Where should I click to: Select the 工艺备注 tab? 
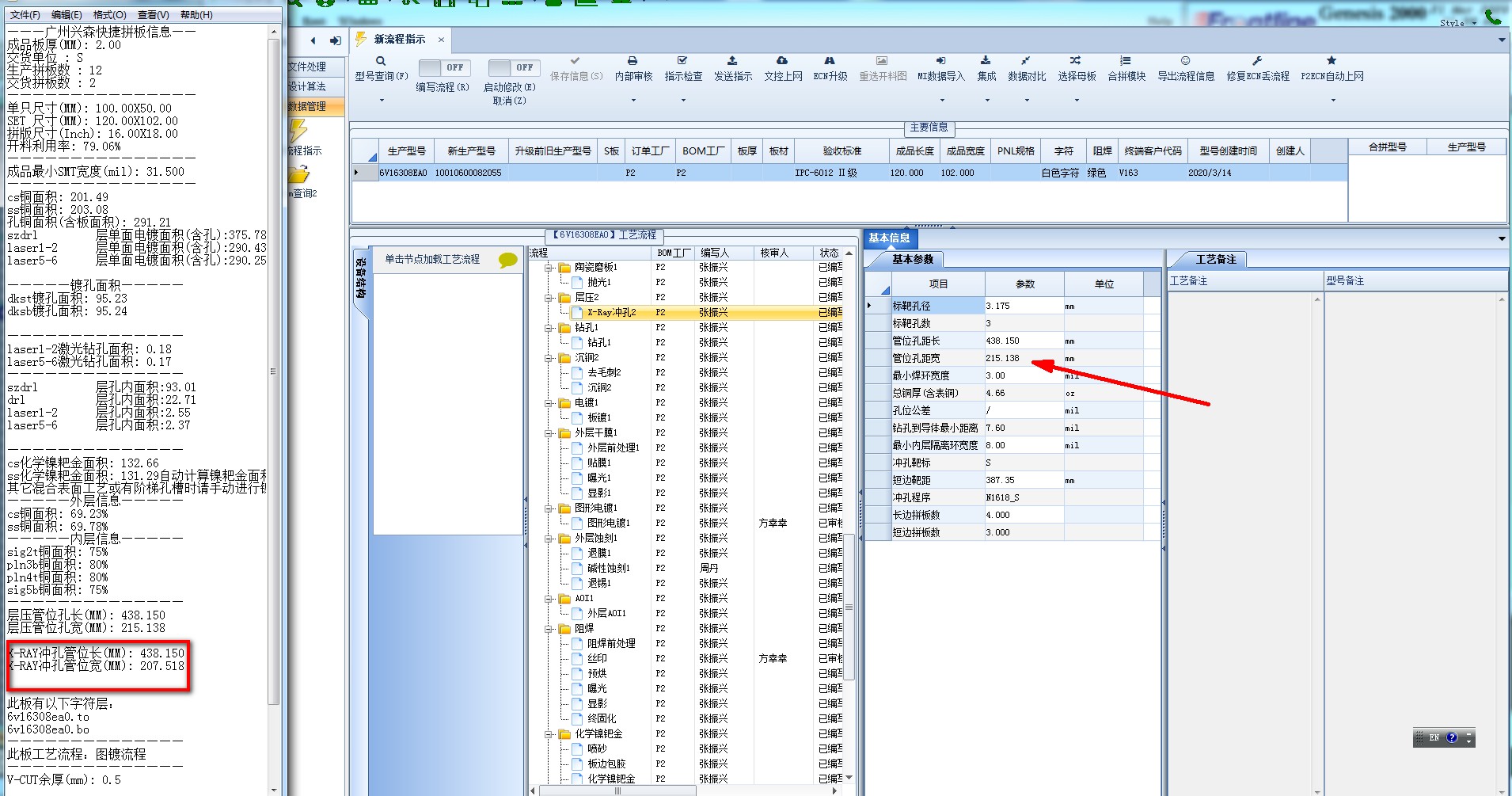coord(1215,259)
